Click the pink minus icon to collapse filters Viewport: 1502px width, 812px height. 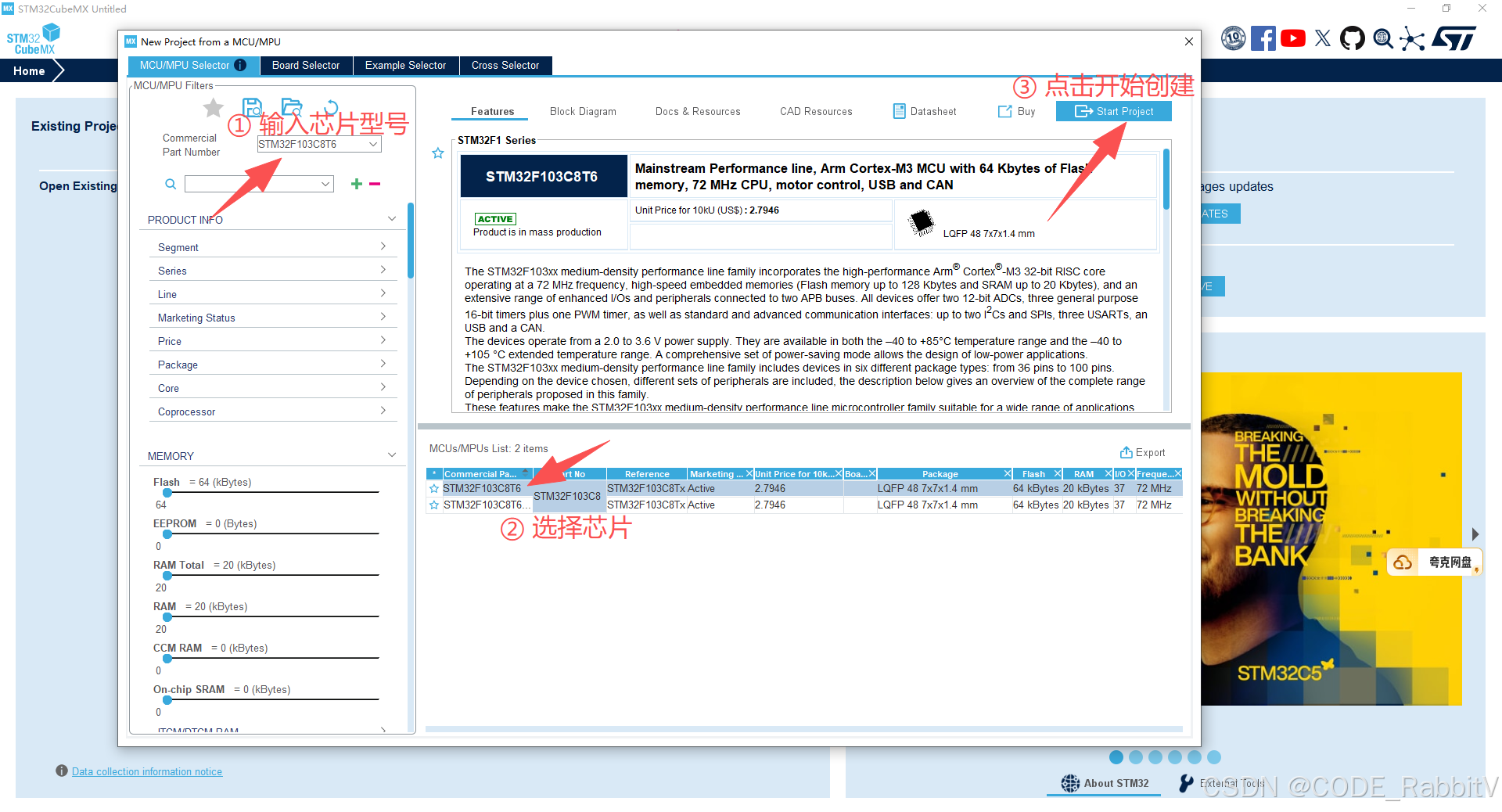coord(375,184)
